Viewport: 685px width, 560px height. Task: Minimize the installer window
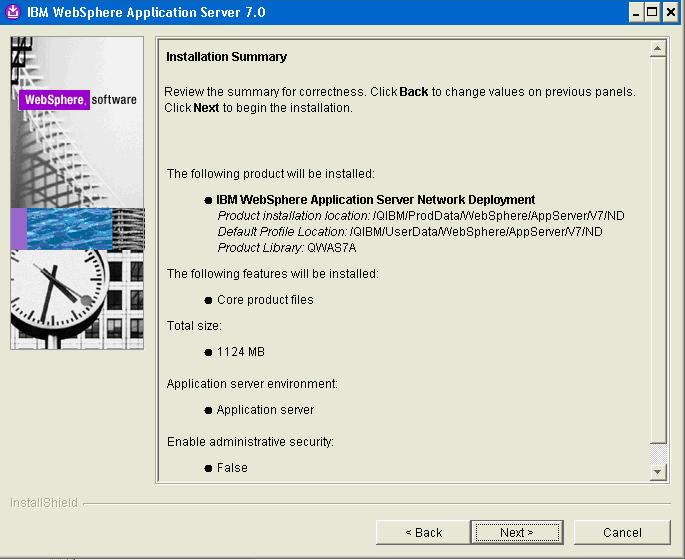pos(636,12)
